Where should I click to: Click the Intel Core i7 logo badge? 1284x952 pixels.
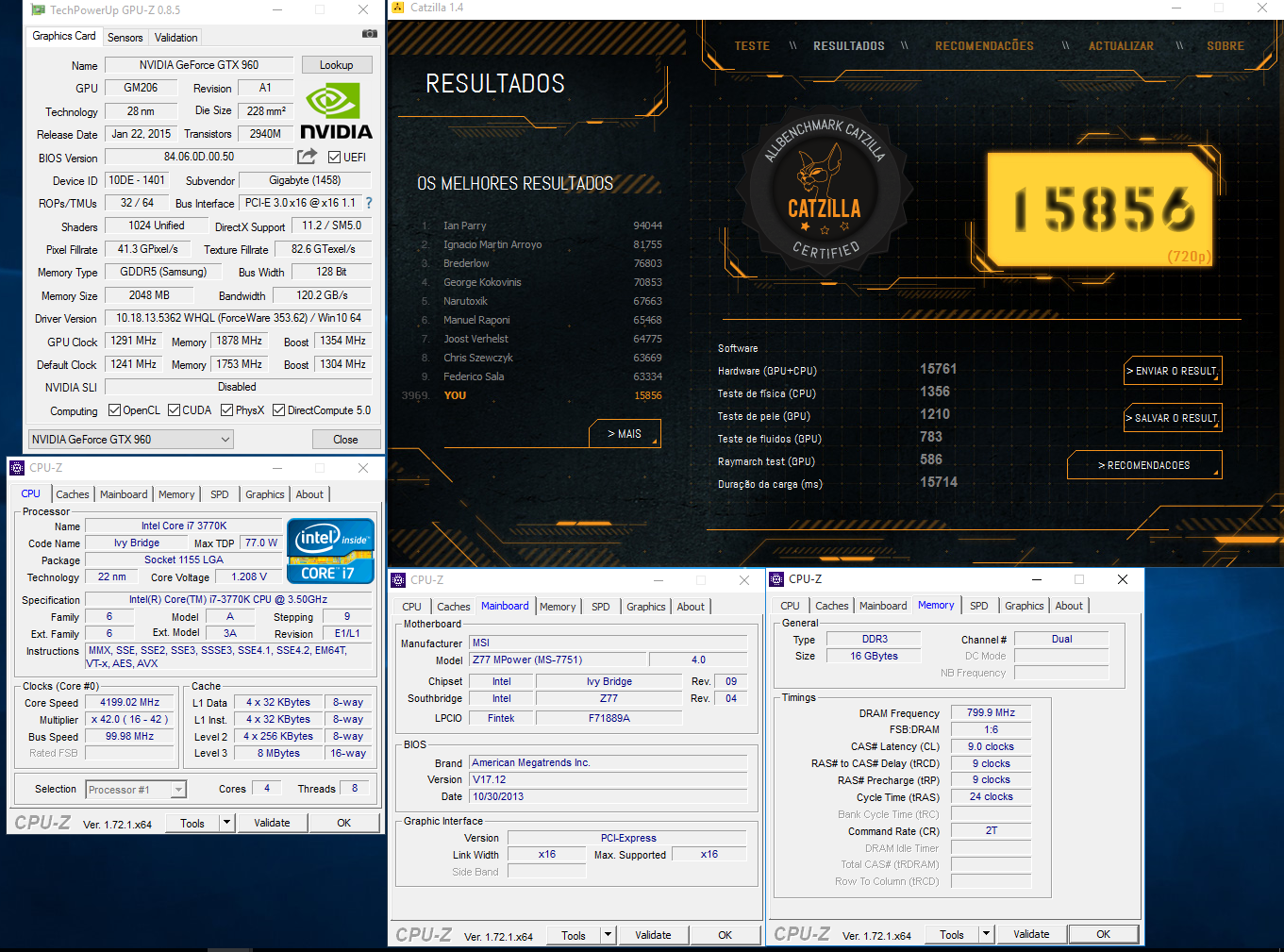click(330, 551)
